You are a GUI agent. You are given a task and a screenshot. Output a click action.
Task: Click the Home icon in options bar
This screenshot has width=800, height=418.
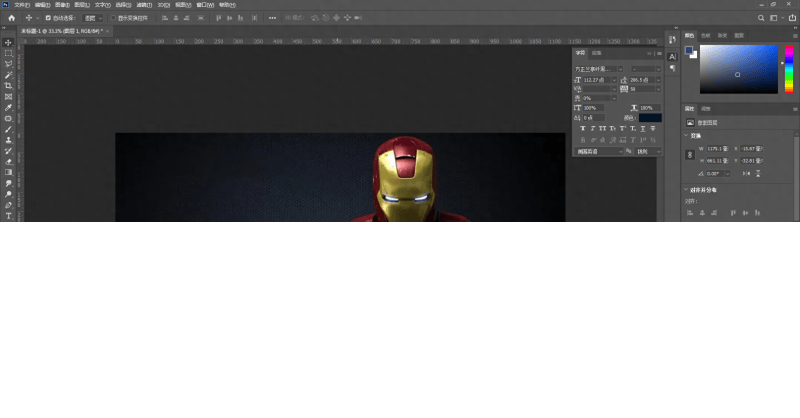click(x=11, y=18)
